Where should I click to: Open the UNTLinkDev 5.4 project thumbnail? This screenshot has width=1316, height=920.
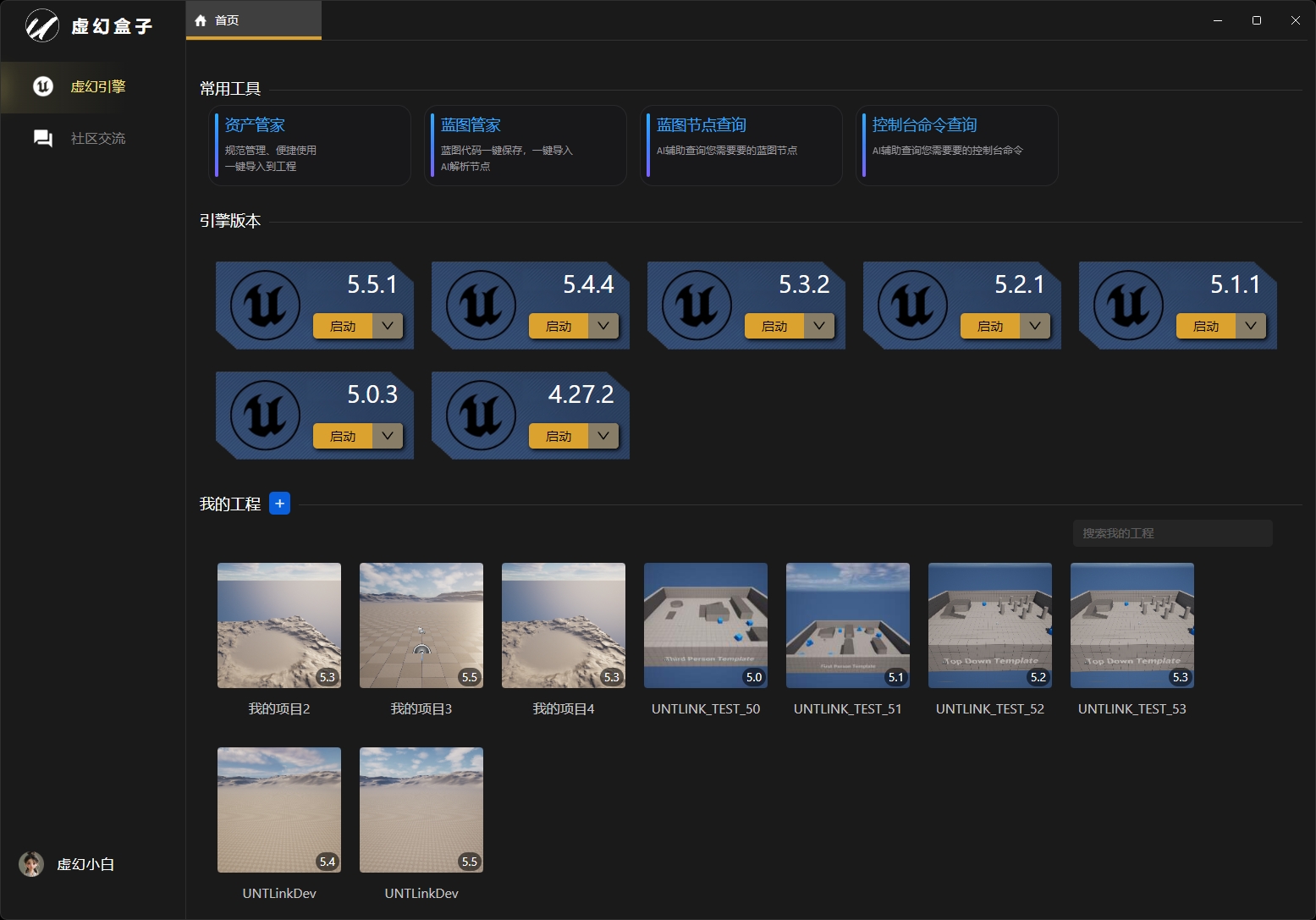click(279, 810)
